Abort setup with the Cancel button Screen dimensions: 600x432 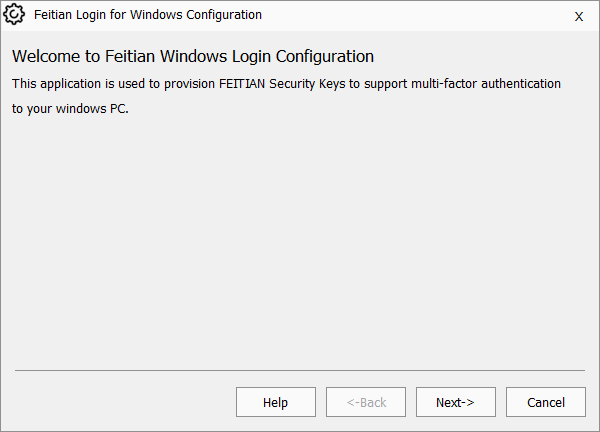click(546, 402)
